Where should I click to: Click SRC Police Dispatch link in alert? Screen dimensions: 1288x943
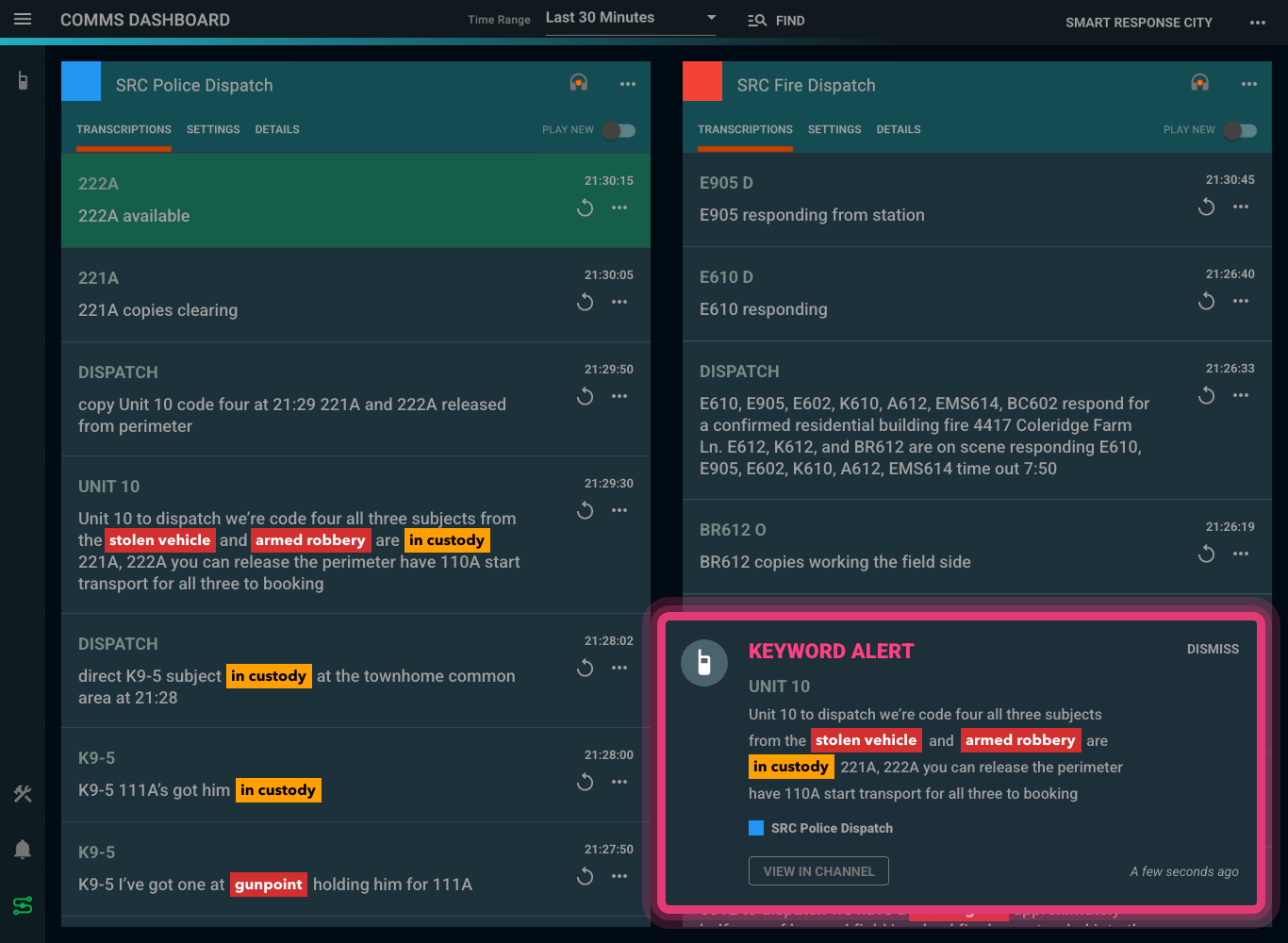click(832, 828)
